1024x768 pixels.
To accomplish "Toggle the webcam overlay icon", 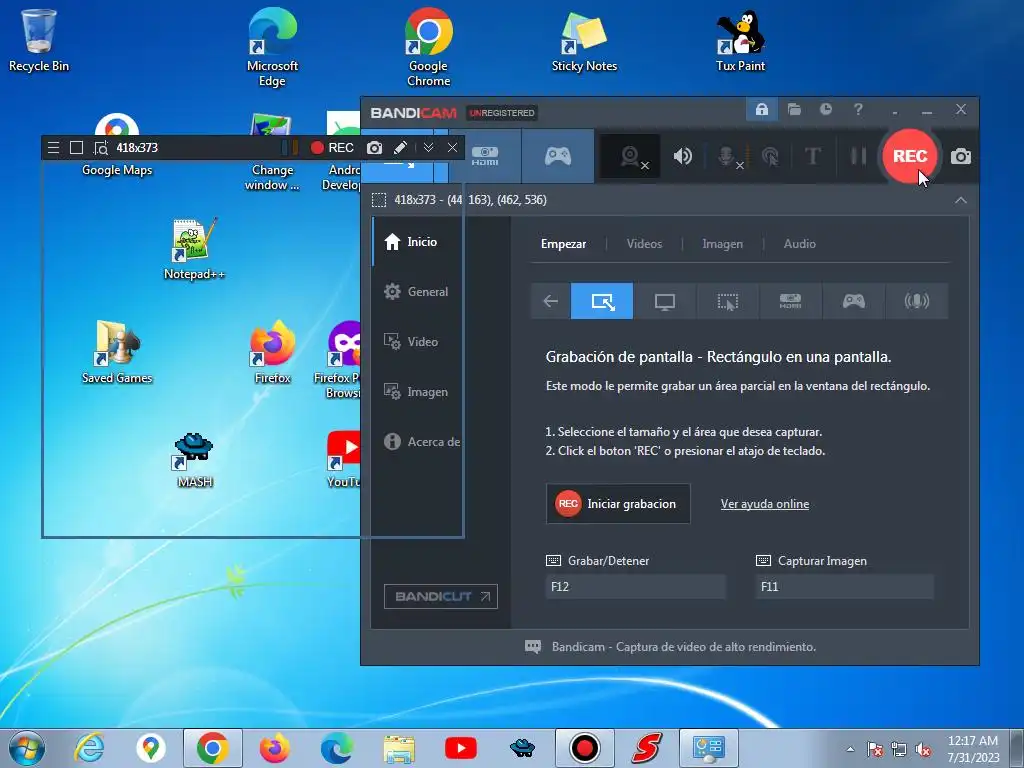I will click(630, 156).
